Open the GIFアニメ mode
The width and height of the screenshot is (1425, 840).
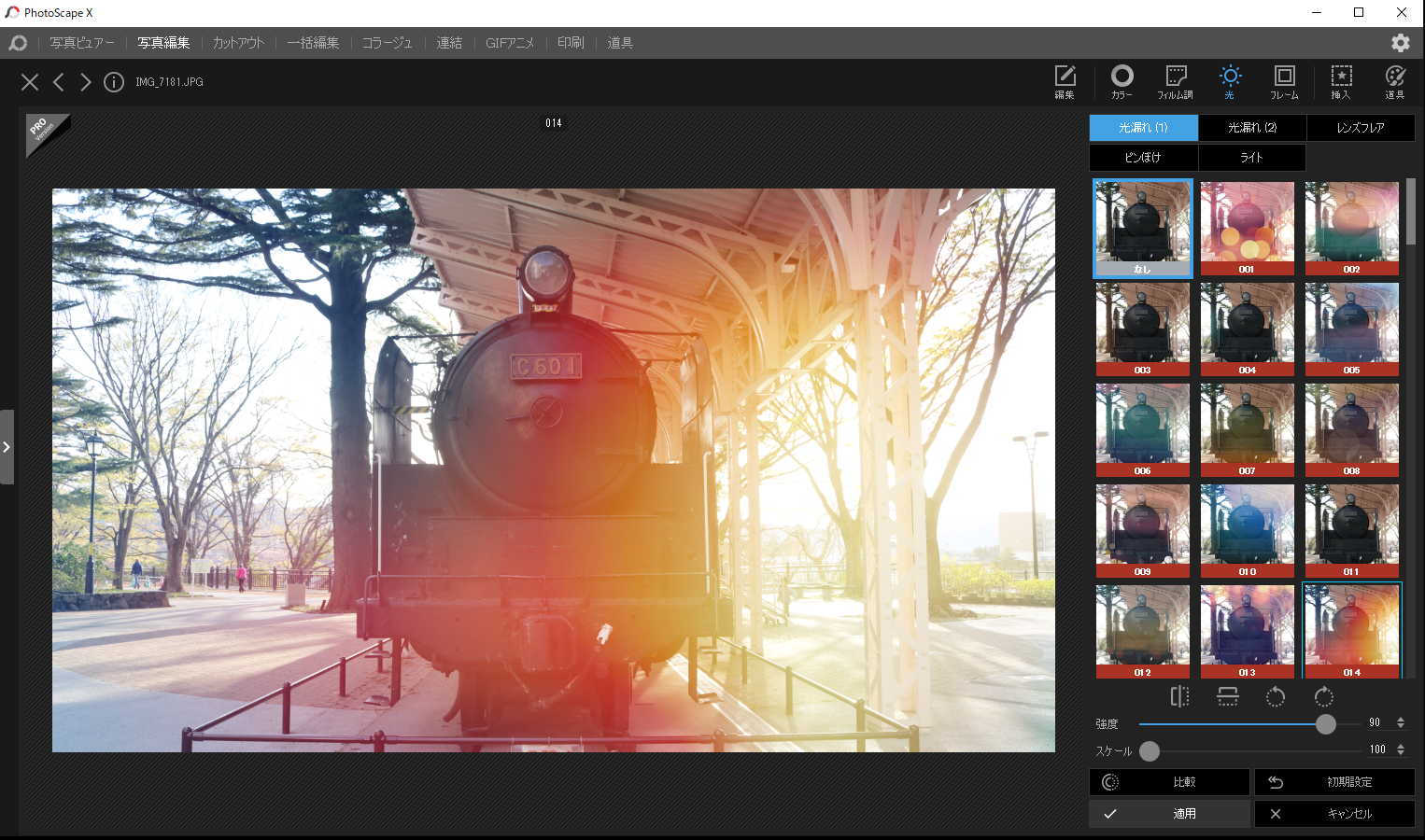(510, 42)
